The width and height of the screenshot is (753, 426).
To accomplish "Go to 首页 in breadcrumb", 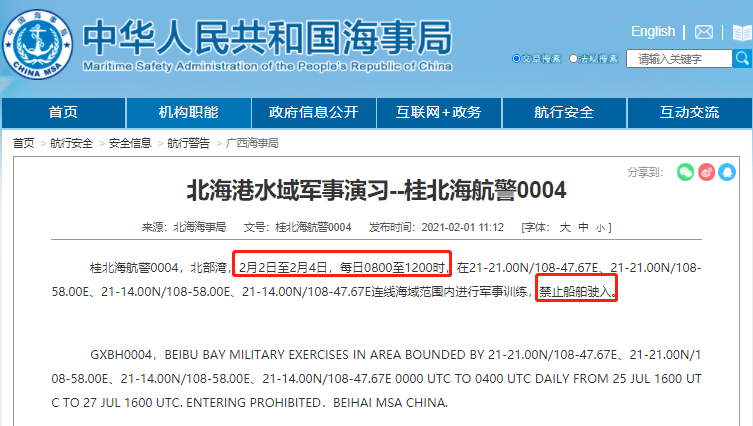I will pyautogui.click(x=24, y=143).
